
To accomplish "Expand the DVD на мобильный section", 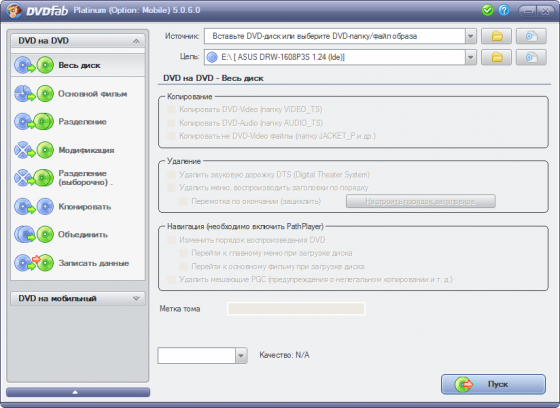I will point(78,298).
